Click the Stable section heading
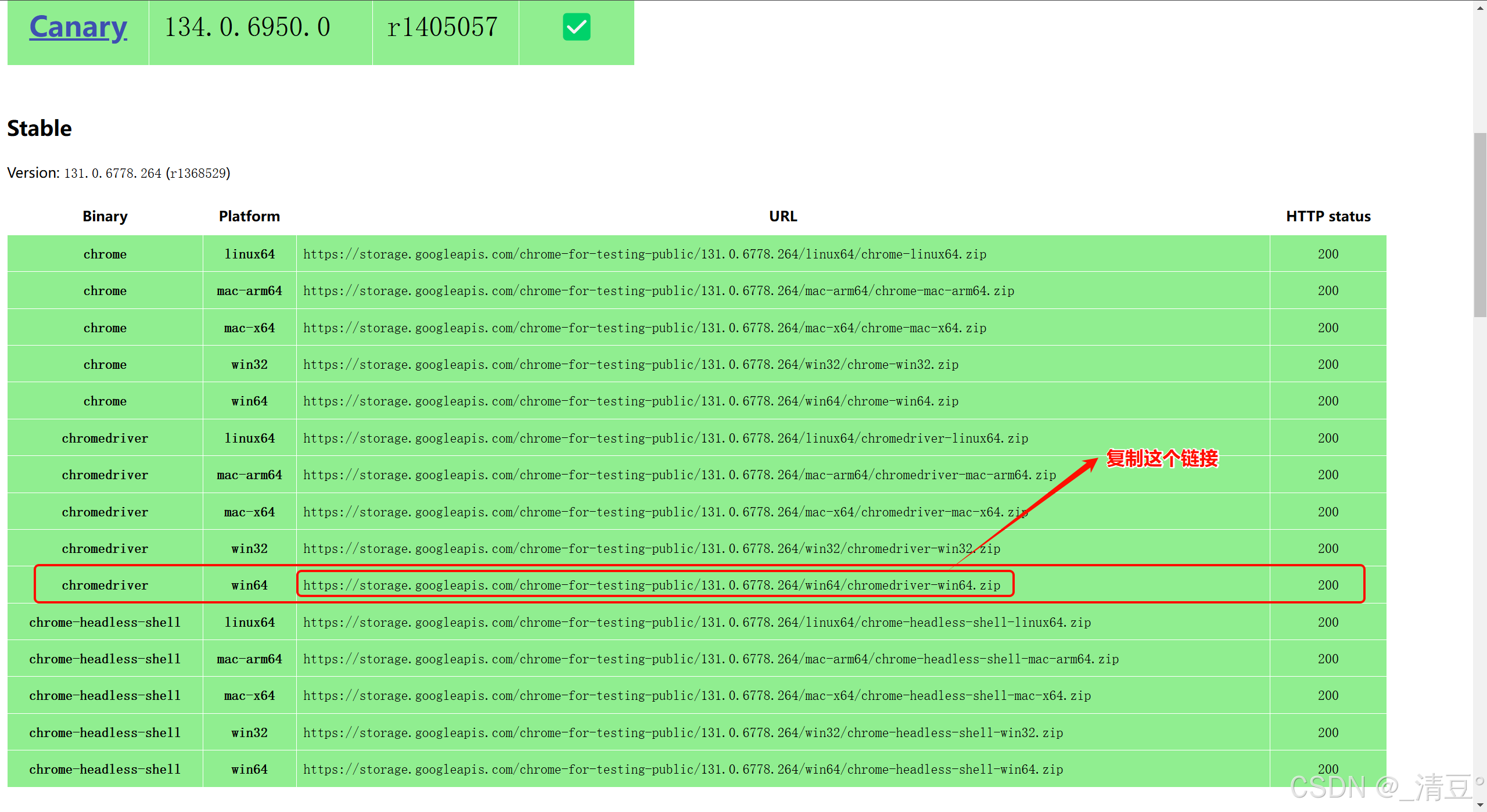Screen dimensions: 1487x812 pyautogui.click(x=39, y=128)
